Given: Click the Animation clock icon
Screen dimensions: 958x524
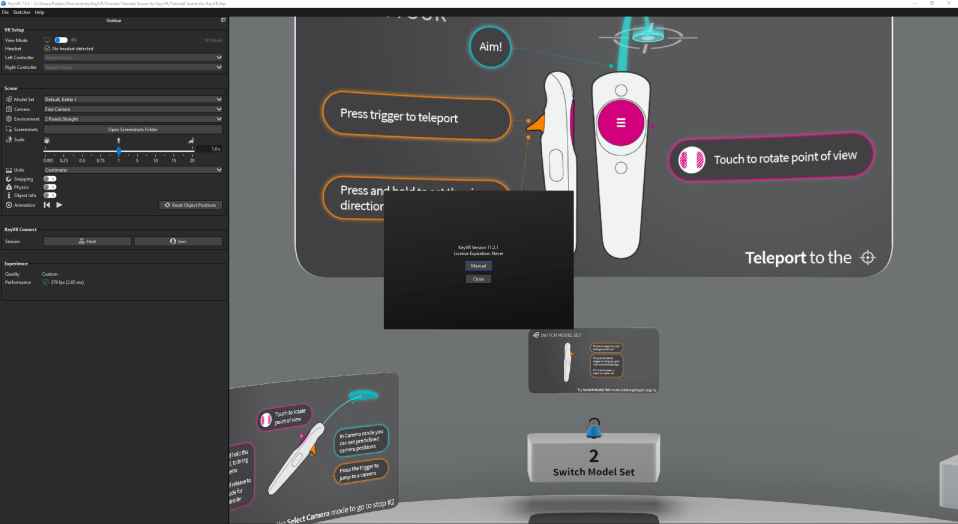Looking at the screenshot, I should coord(9,205).
